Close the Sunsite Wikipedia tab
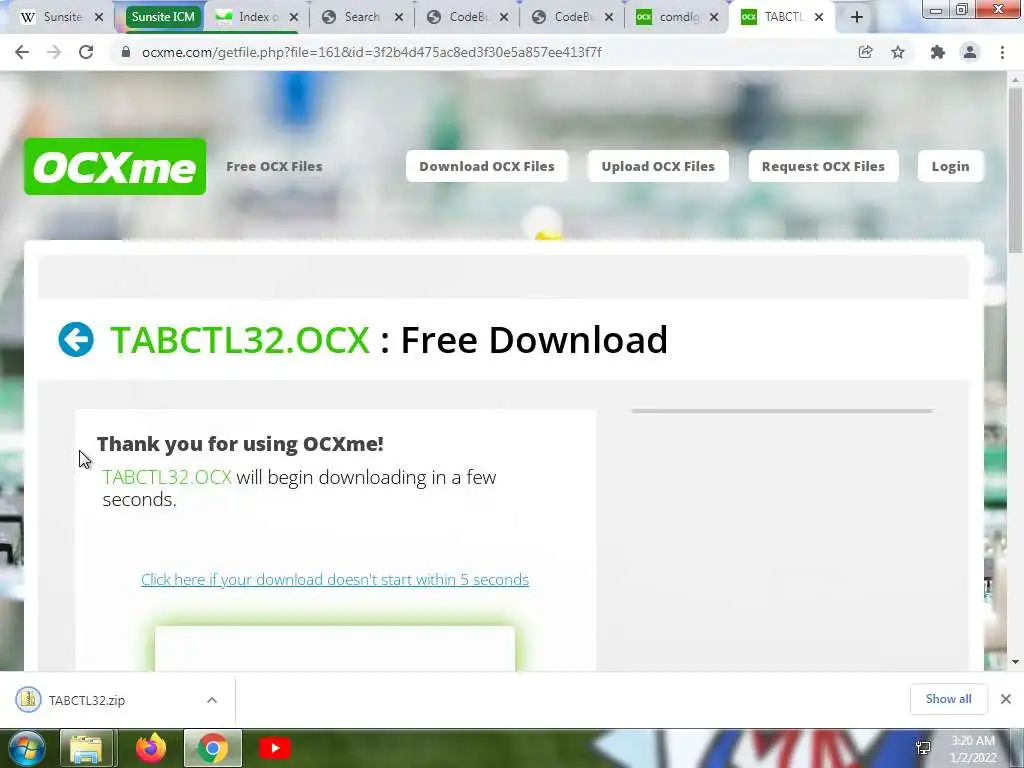Image resolution: width=1024 pixels, height=768 pixels. 99,18
